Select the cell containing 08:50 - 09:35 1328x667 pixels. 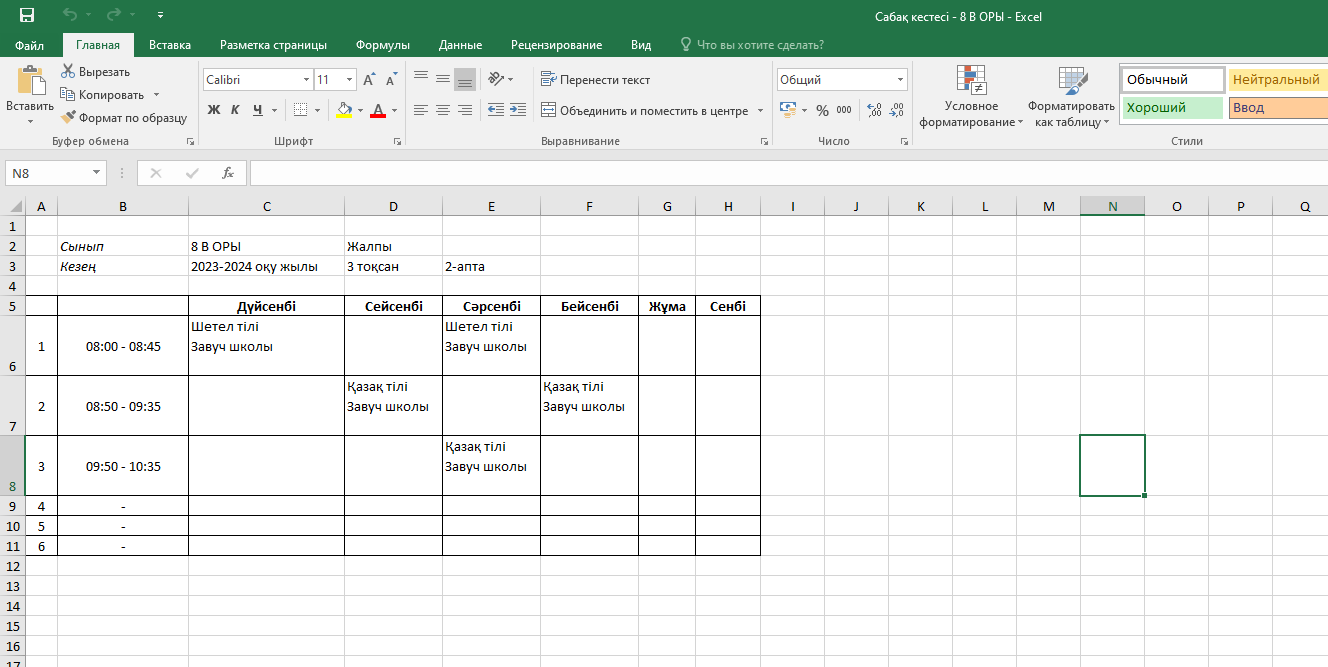(x=123, y=407)
